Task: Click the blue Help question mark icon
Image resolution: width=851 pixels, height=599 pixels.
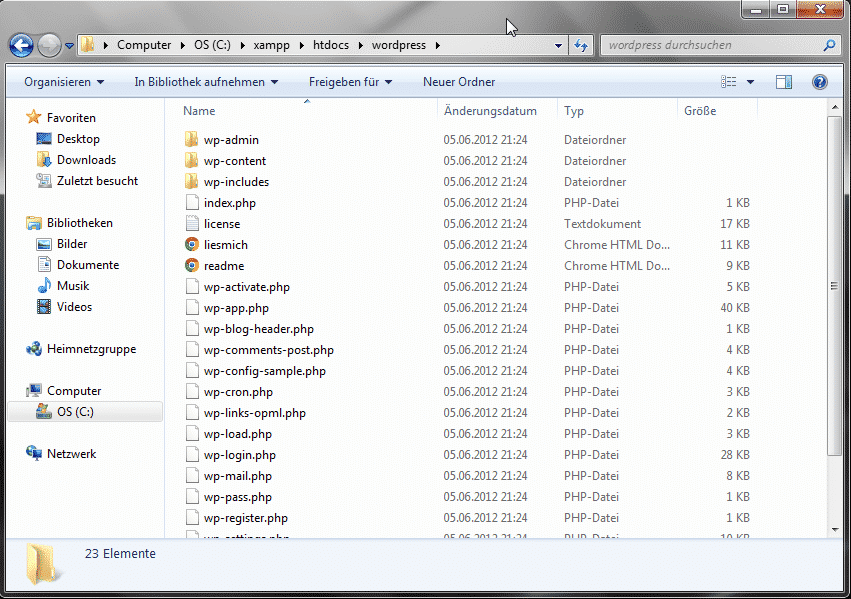Action: (x=820, y=82)
